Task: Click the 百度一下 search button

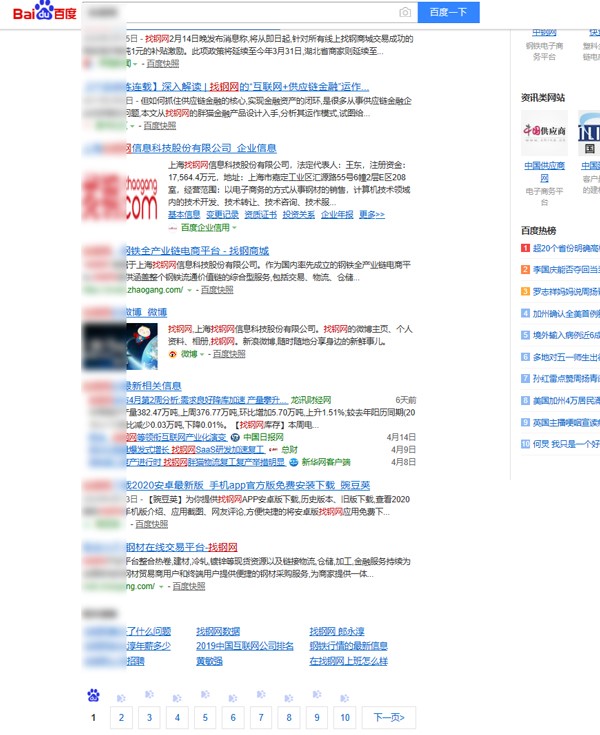Action: [x=448, y=12]
